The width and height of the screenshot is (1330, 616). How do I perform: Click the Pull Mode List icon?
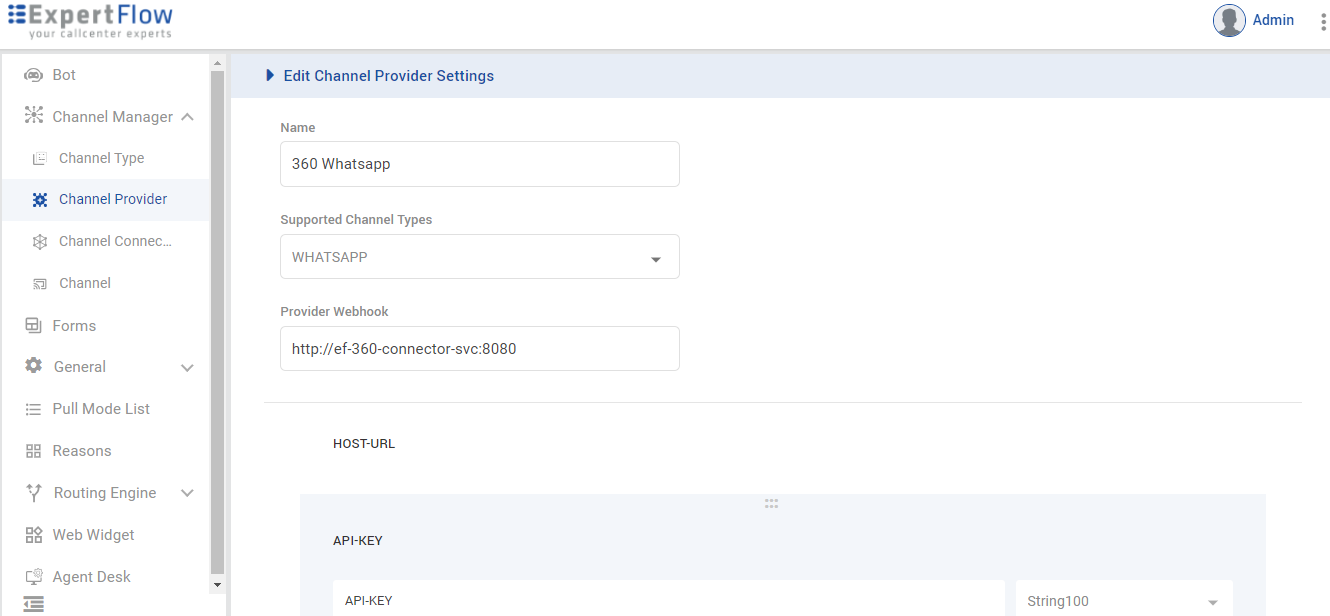34,409
